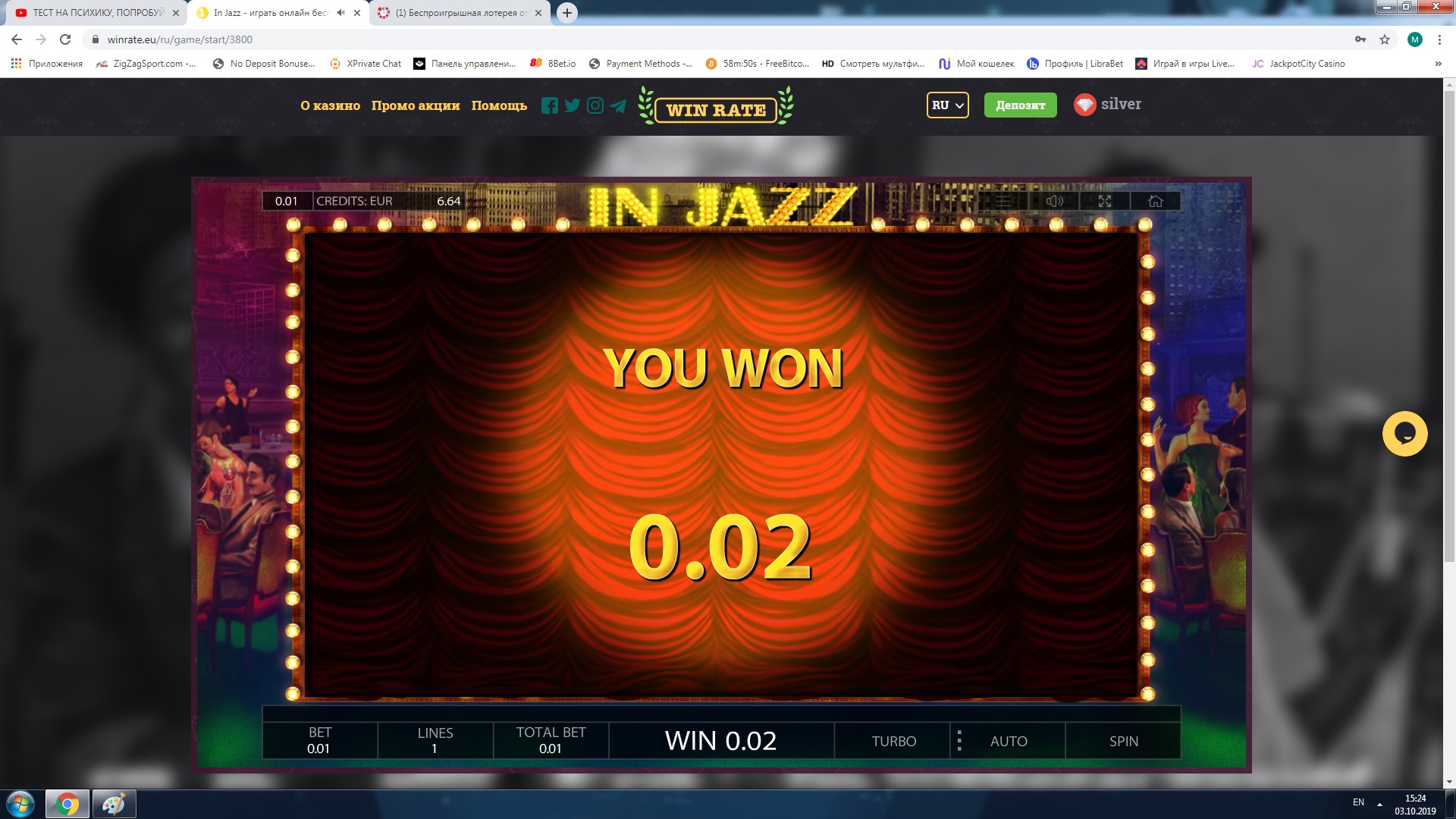Open the Instagram social icon
The image size is (1456, 819).
tap(595, 105)
